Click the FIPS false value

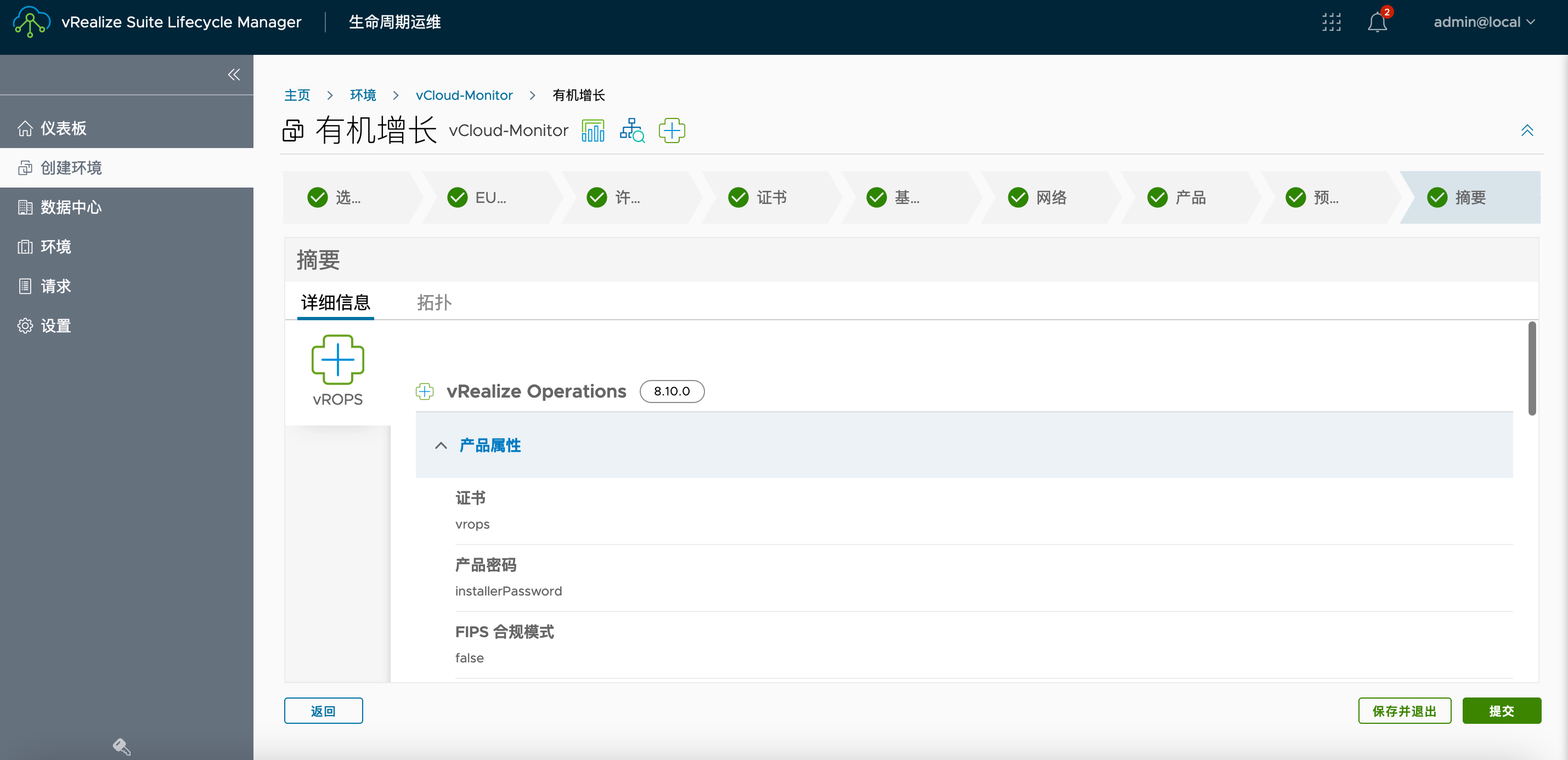click(x=469, y=658)
